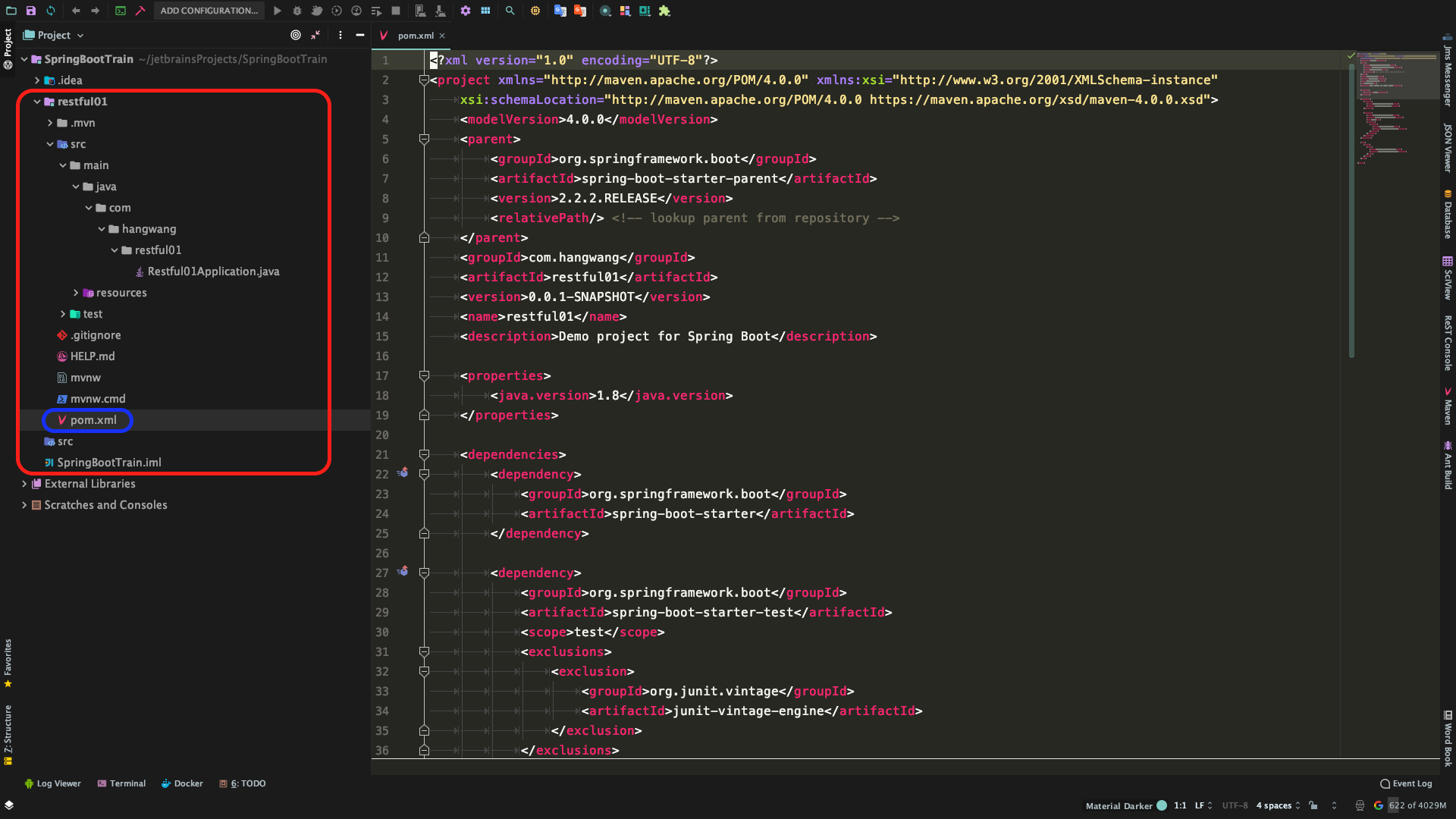Viewport: 1456px width, 819px height.
Task: Click Collapse All icon in Project panel
Action: 315,35
